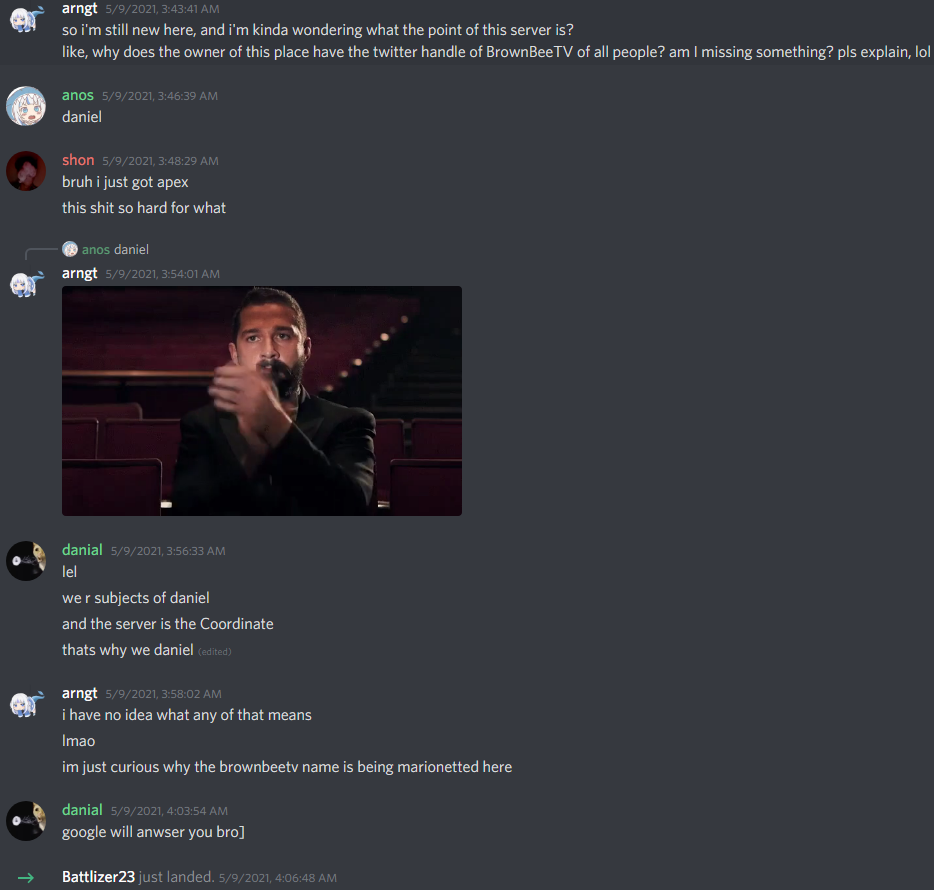The image size is (934, 890).
Task: Click the Battlizer23 username in join notice
Action: click(x=98, y=877)
